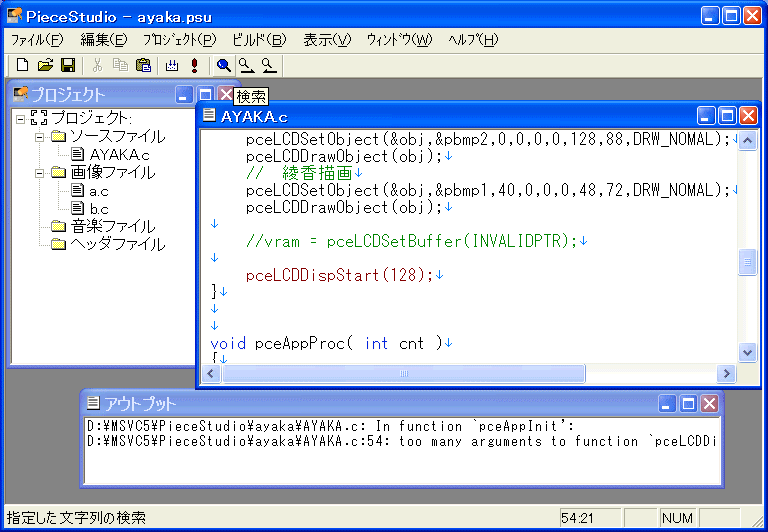Open the ビルド(B) menu

point(259,40)
